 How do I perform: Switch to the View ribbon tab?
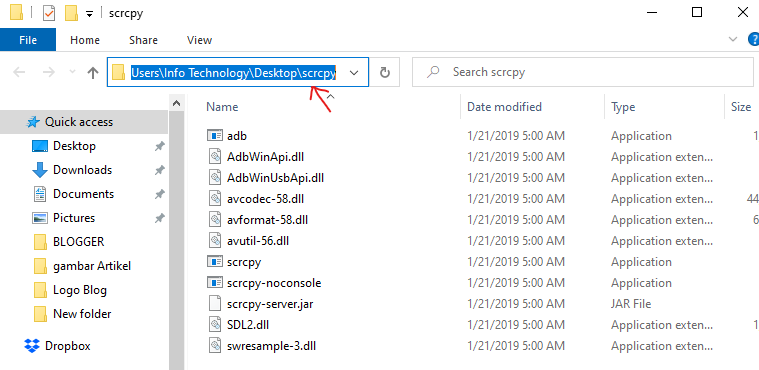coord(199,40)
